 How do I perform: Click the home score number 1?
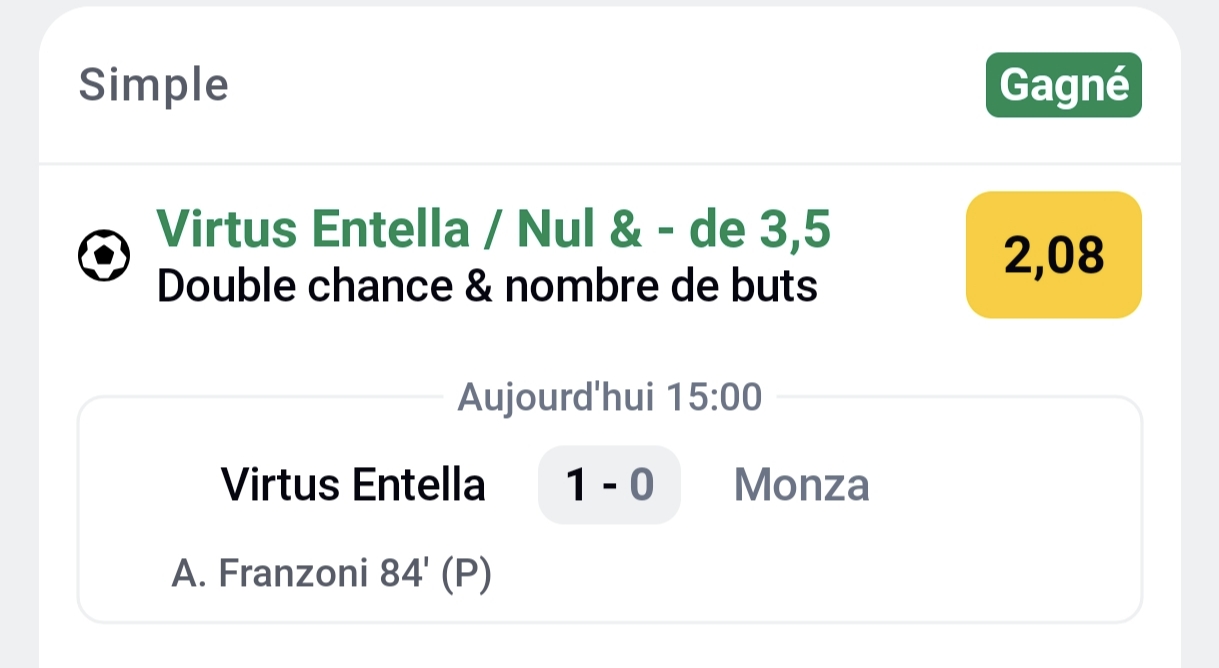(576, 486)
